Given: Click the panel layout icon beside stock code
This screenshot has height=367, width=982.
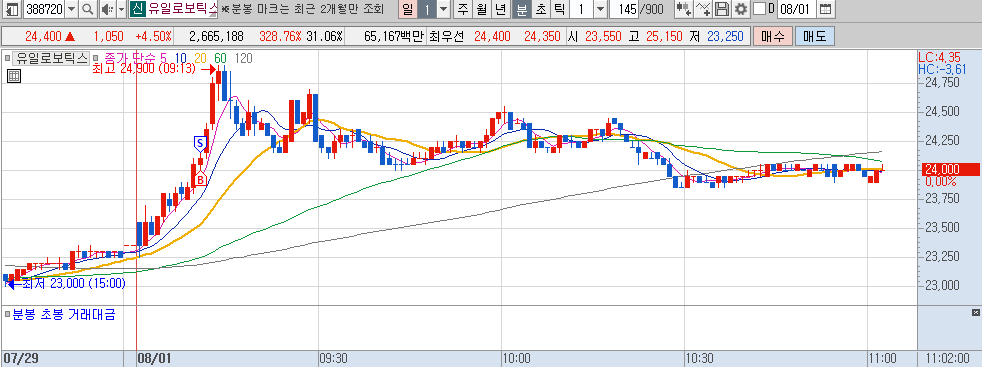Looking at the screenshot, I should 11,9.
